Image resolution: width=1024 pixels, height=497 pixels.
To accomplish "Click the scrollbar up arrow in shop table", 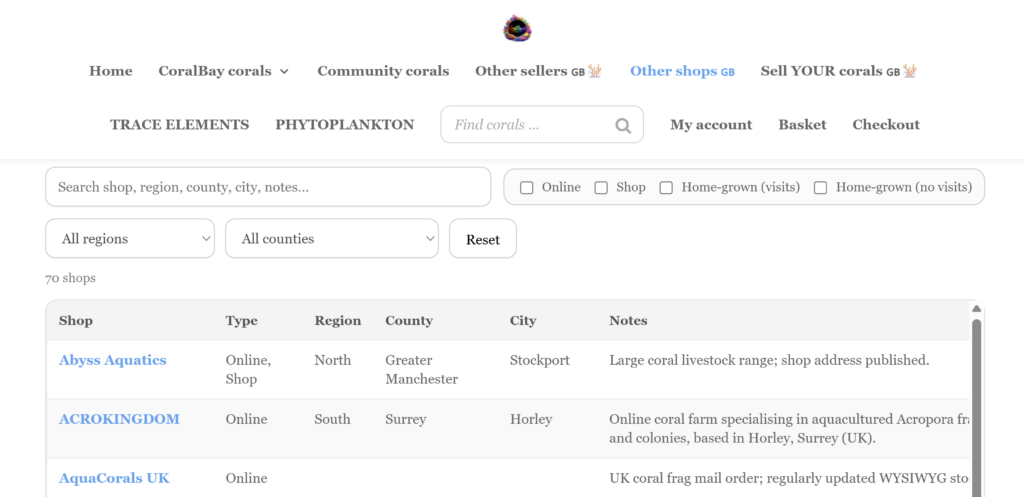I will (977, 309).
